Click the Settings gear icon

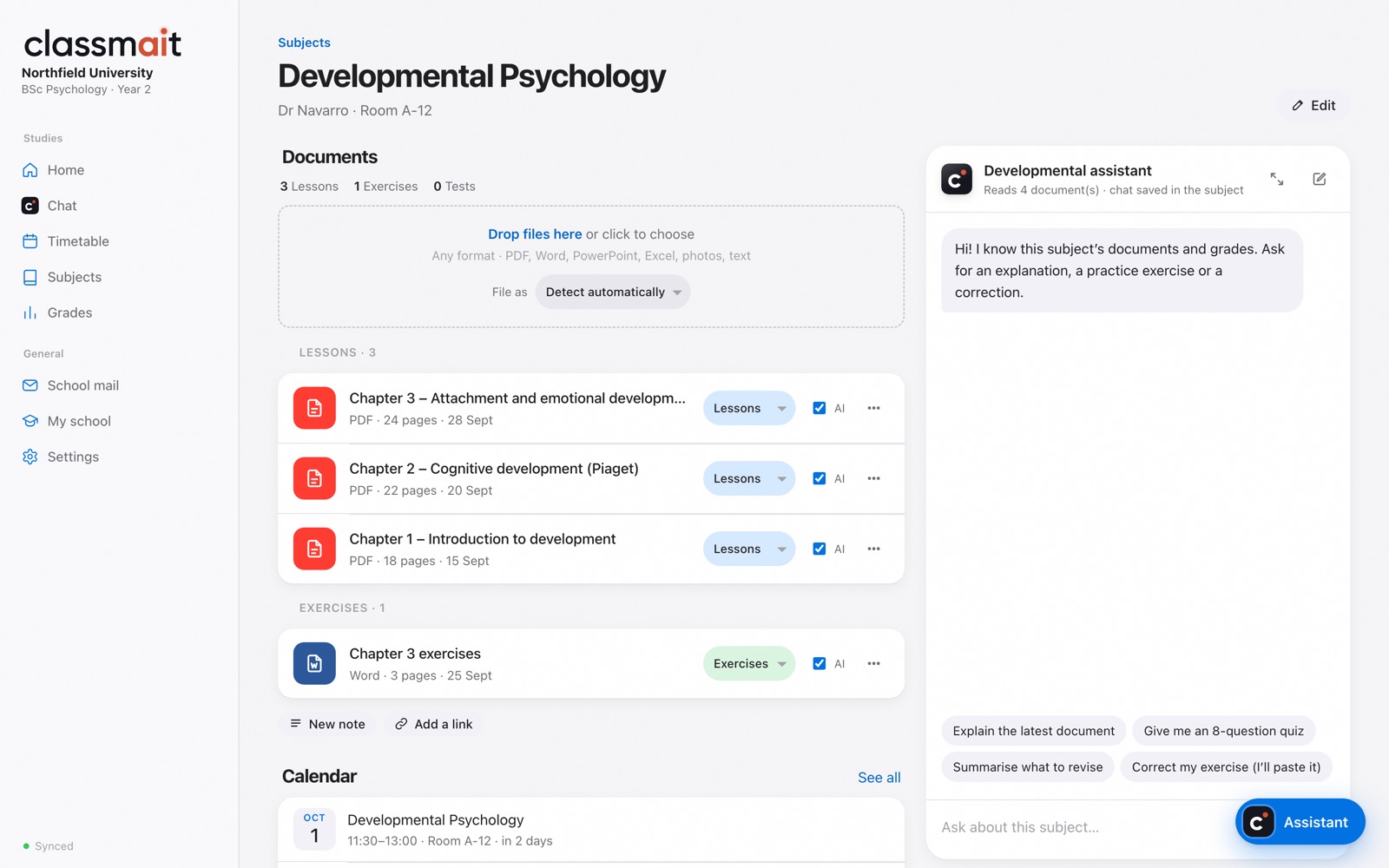coord(30,457)
